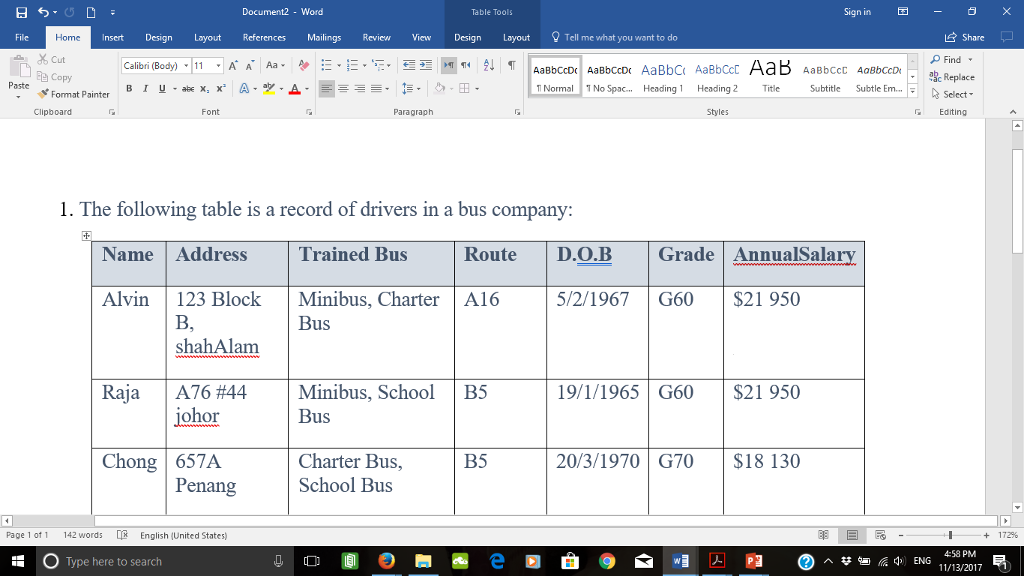Click the Format Painter tool
The image size is (1024, 576).
[x=75, y=94]
